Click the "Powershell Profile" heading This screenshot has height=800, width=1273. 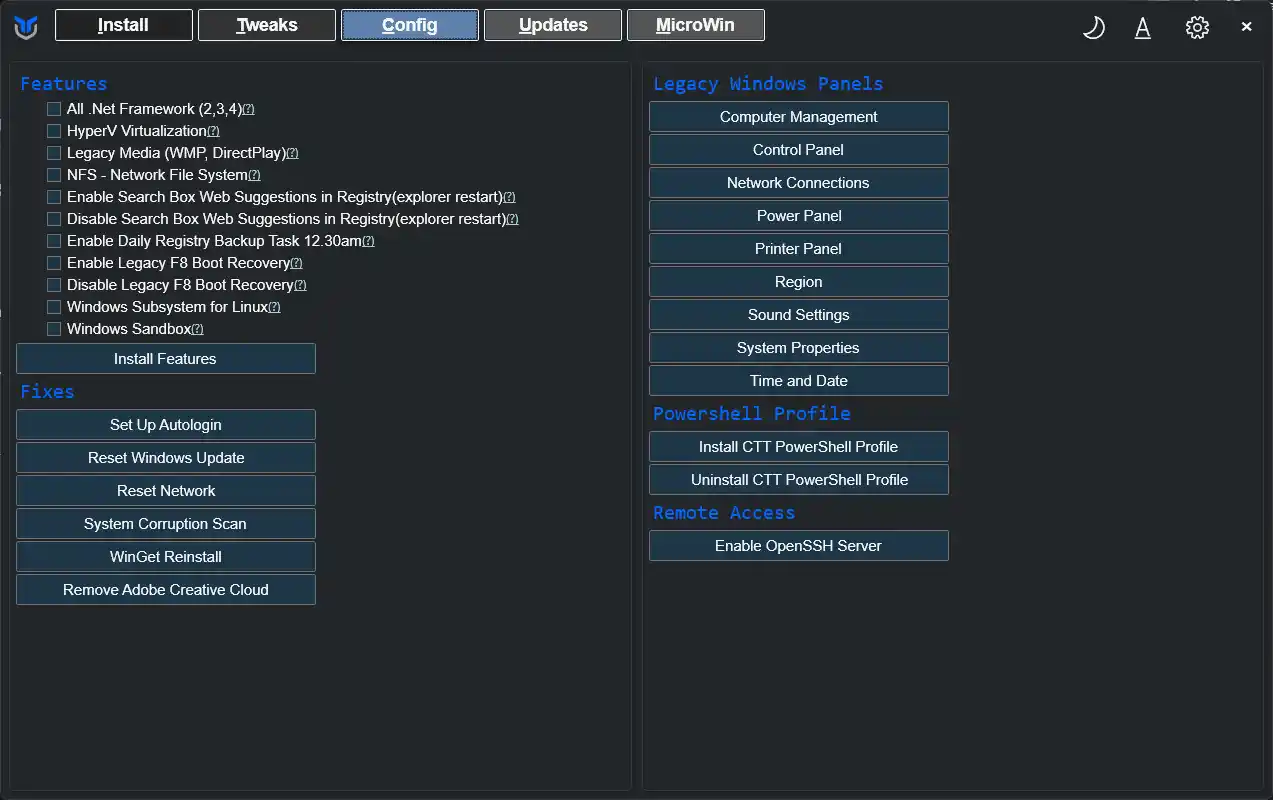[x=752, y=414]
